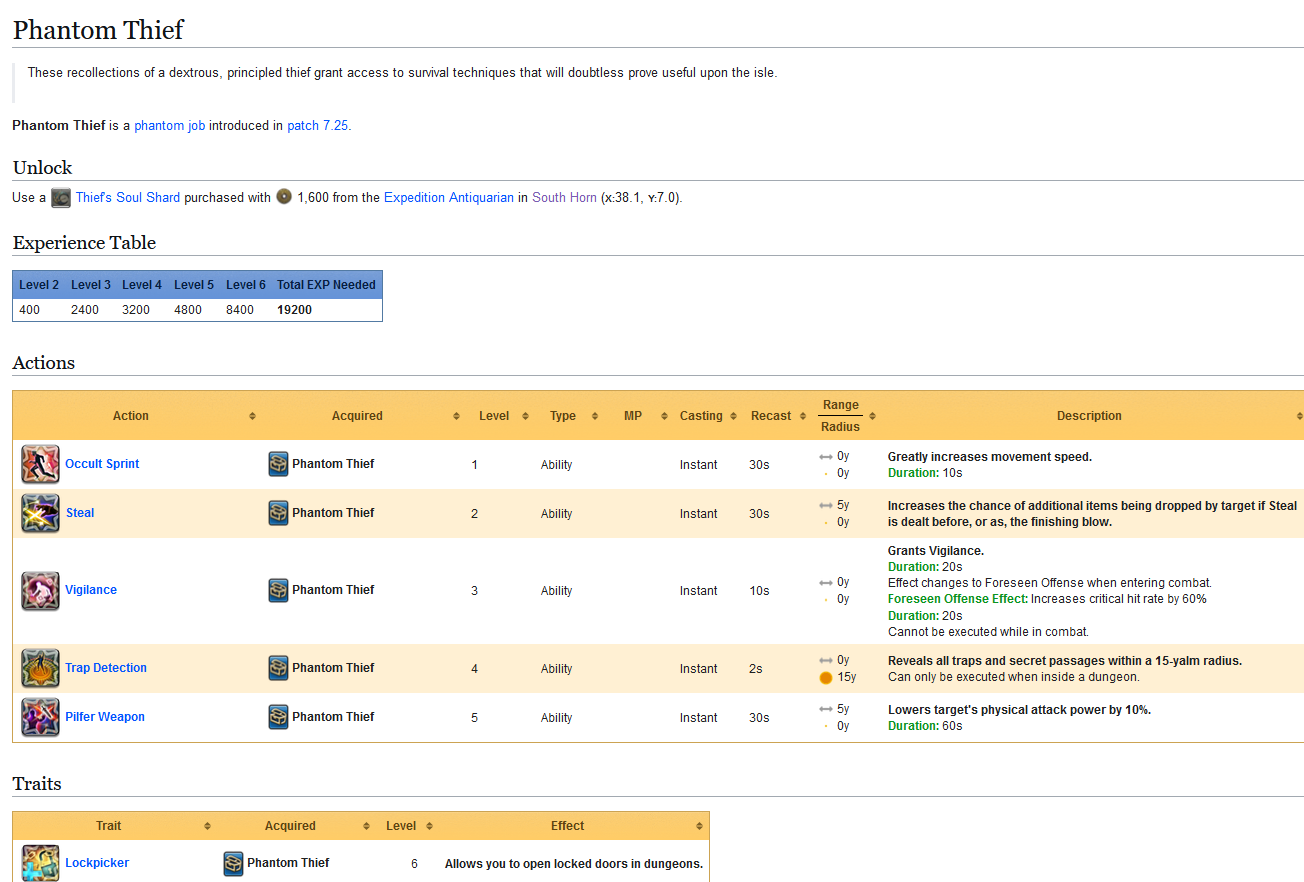Sort Actions table by Description column

coord(1299,416)
